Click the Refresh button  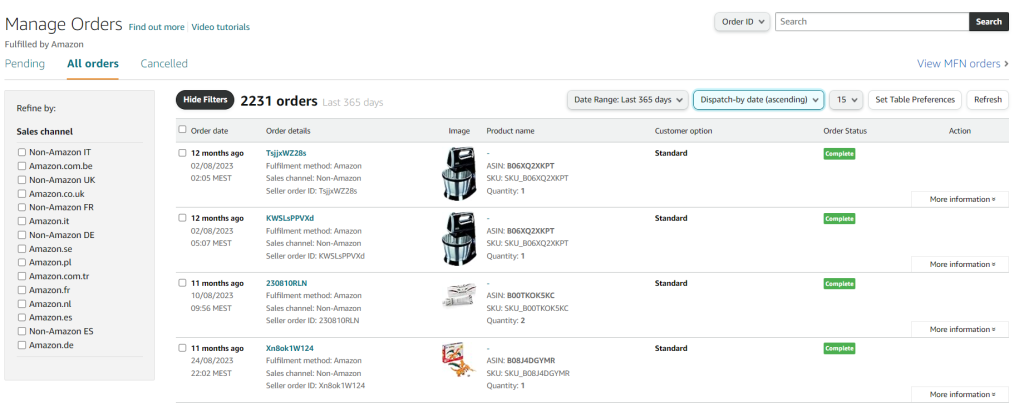tap(987, 100)
